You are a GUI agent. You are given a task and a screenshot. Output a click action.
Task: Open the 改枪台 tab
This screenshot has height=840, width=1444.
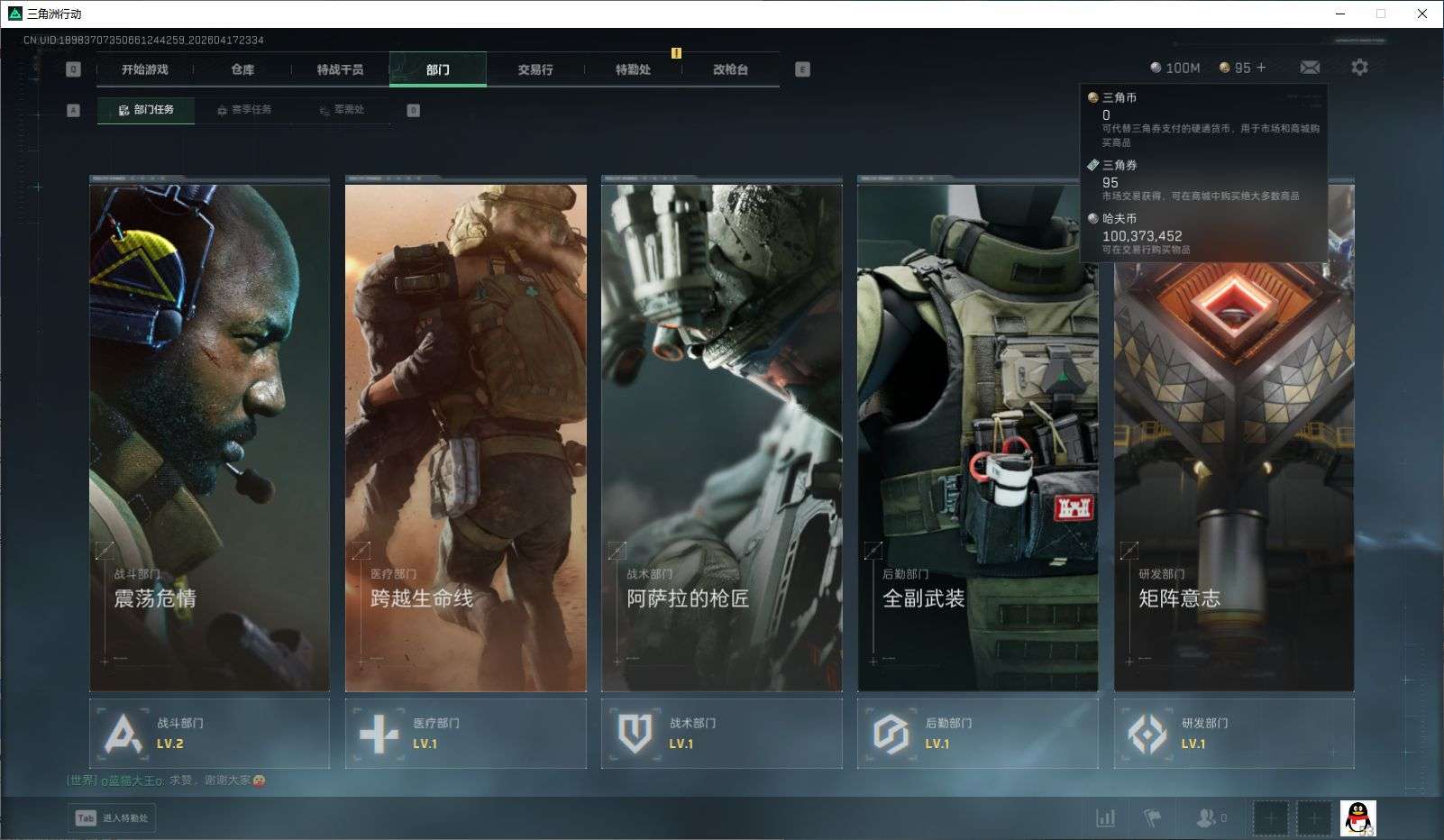pos(730,69)
